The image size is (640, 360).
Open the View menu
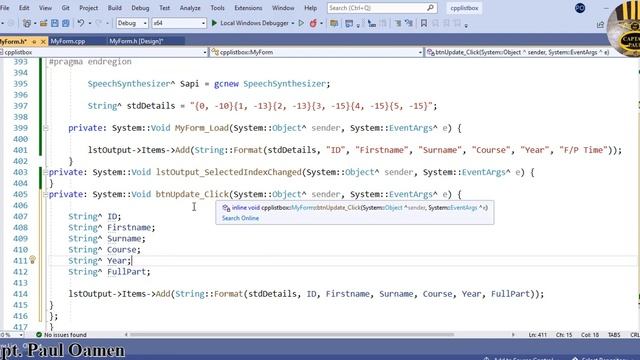[x=45, y=8]
